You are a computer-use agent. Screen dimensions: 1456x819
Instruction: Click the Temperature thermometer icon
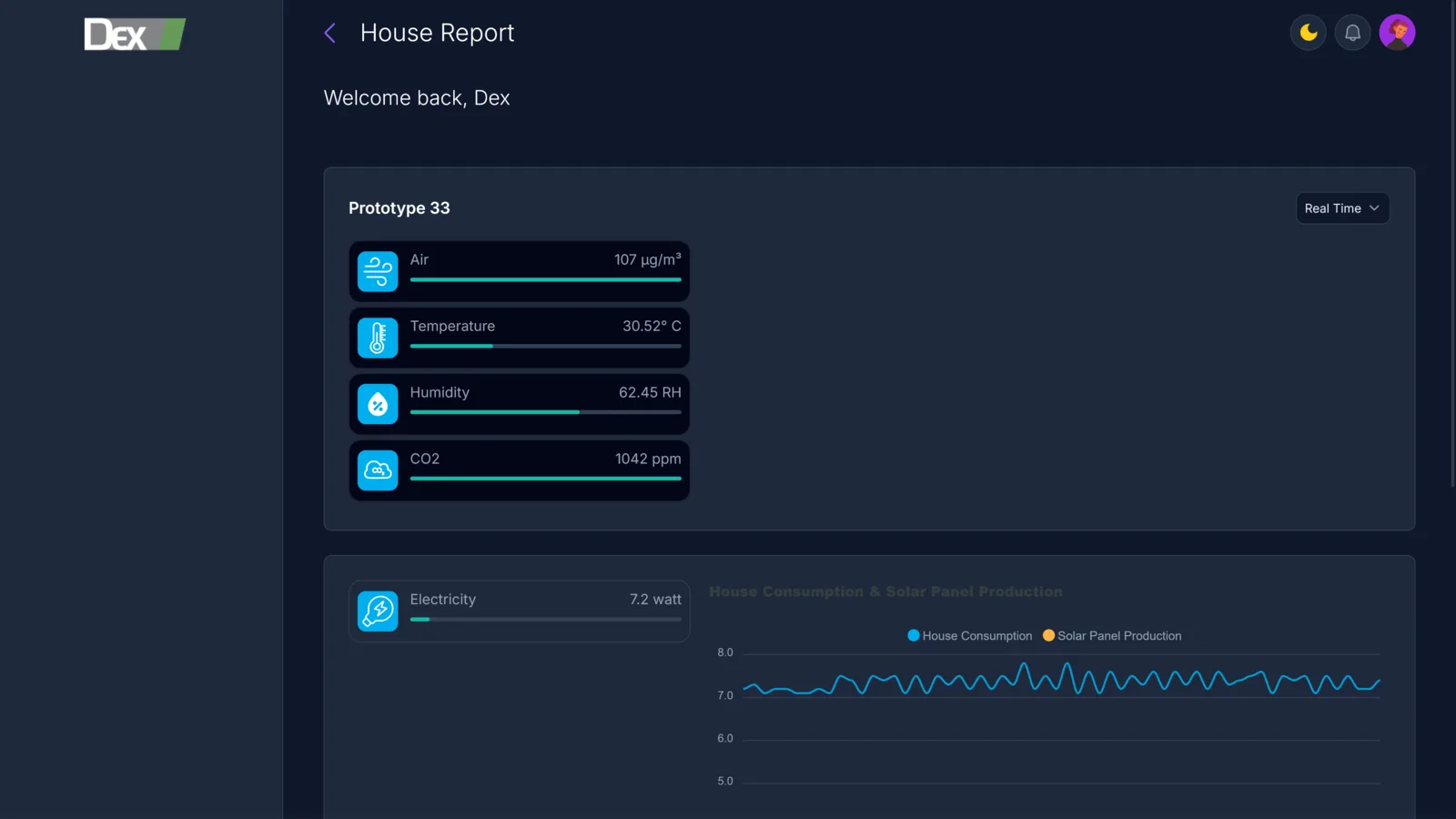(378, 338)
